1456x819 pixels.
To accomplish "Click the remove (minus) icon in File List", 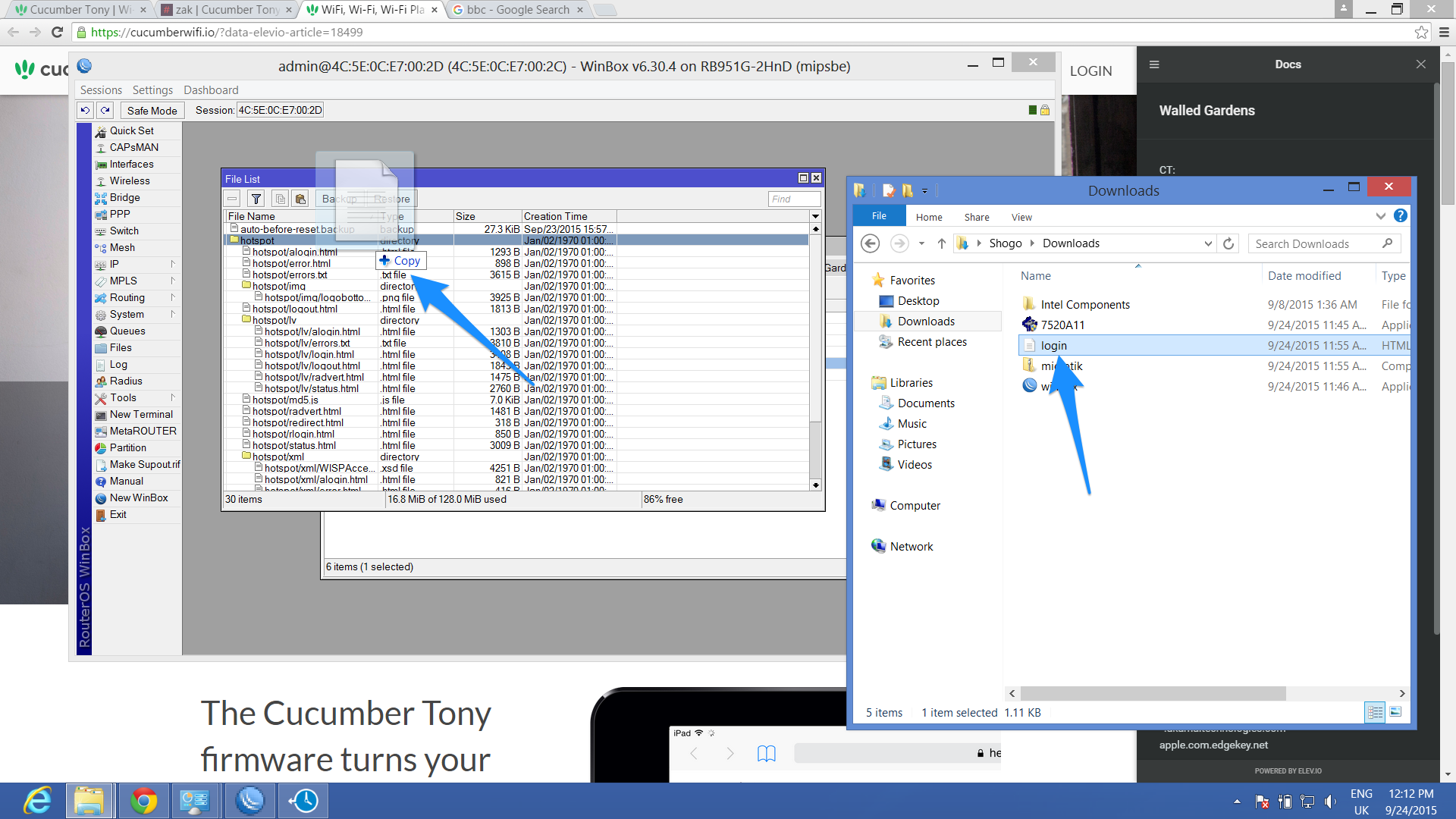I will click(x=233, y=199).
